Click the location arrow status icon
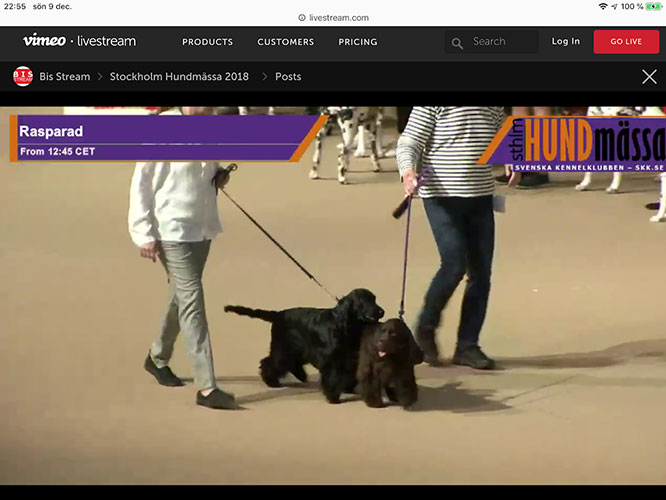The image size is (666, 500). [614, 6]
